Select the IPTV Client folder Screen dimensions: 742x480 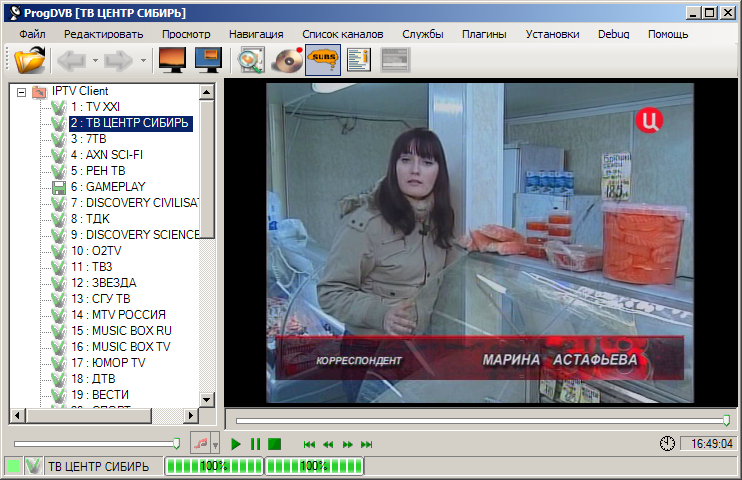point(80,91)
